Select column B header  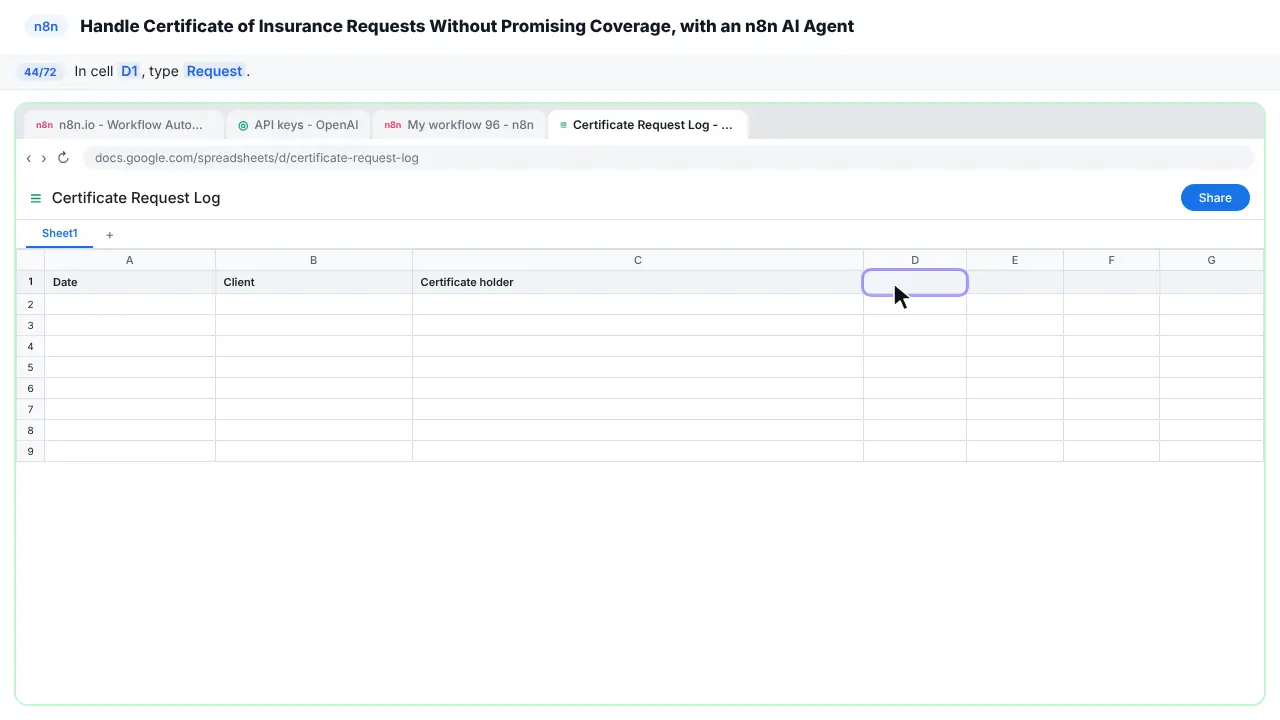[x=314, y=260]
